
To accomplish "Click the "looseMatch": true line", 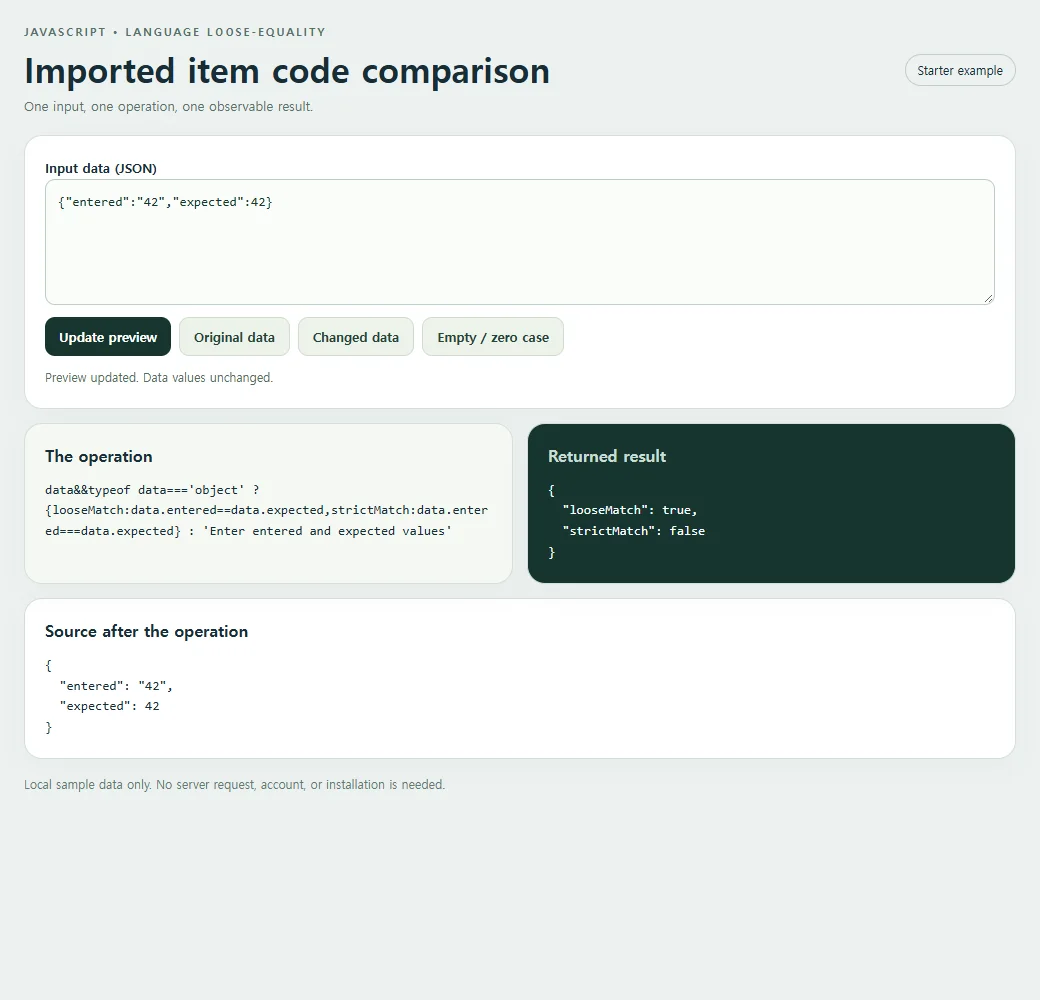I will tap(629, 510).
